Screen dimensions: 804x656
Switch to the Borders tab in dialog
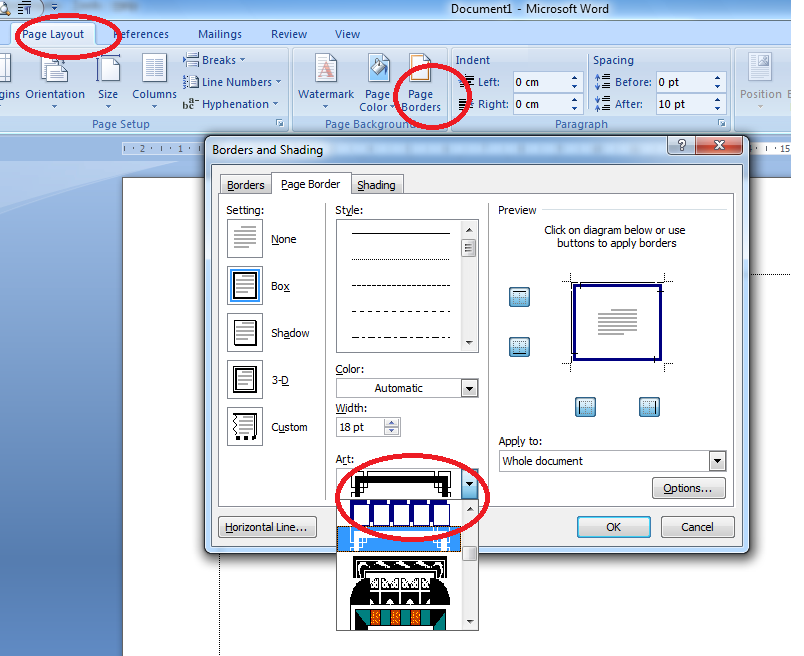246,185
